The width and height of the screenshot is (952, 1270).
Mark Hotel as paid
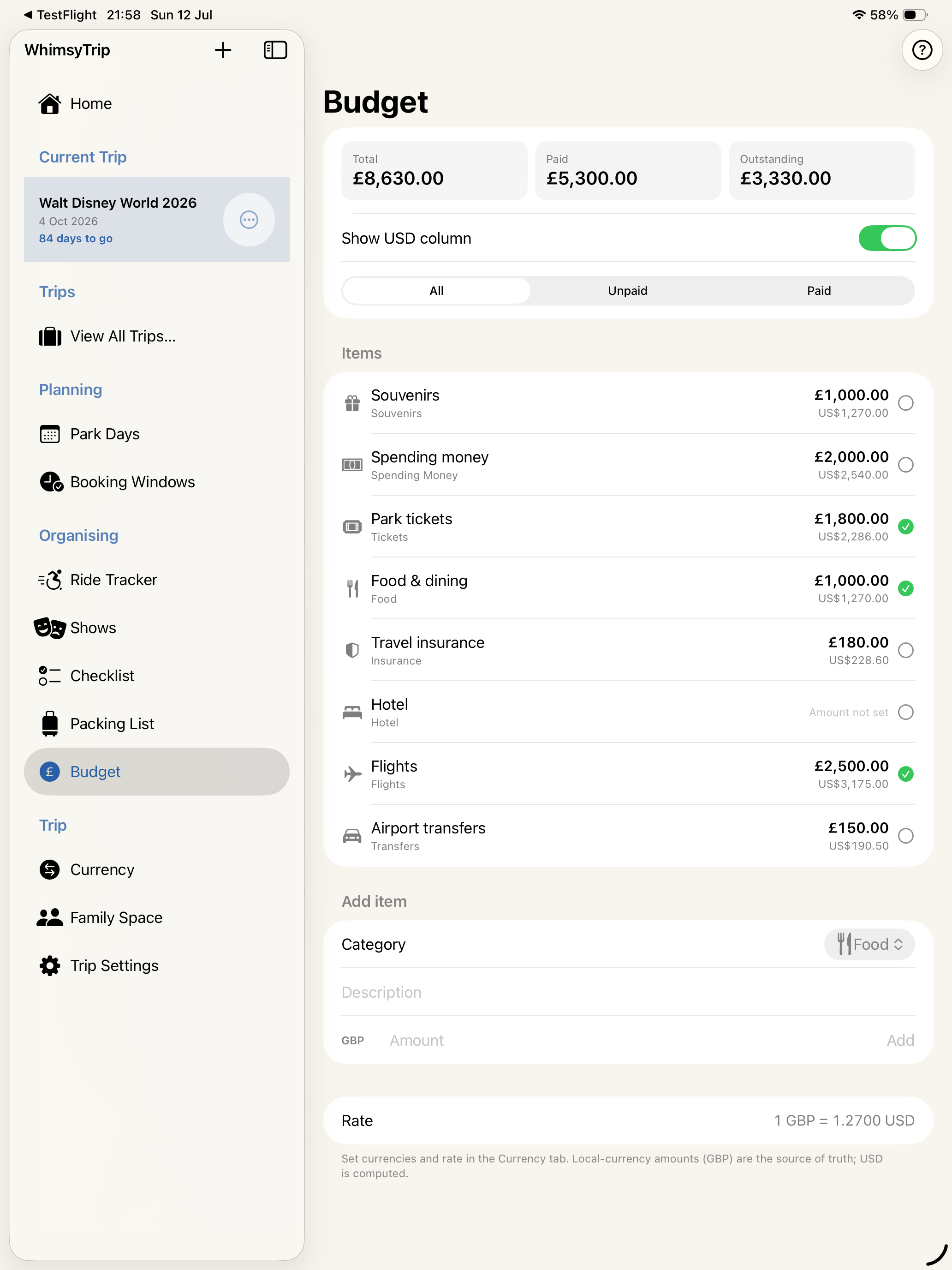[x=905, y=713]
